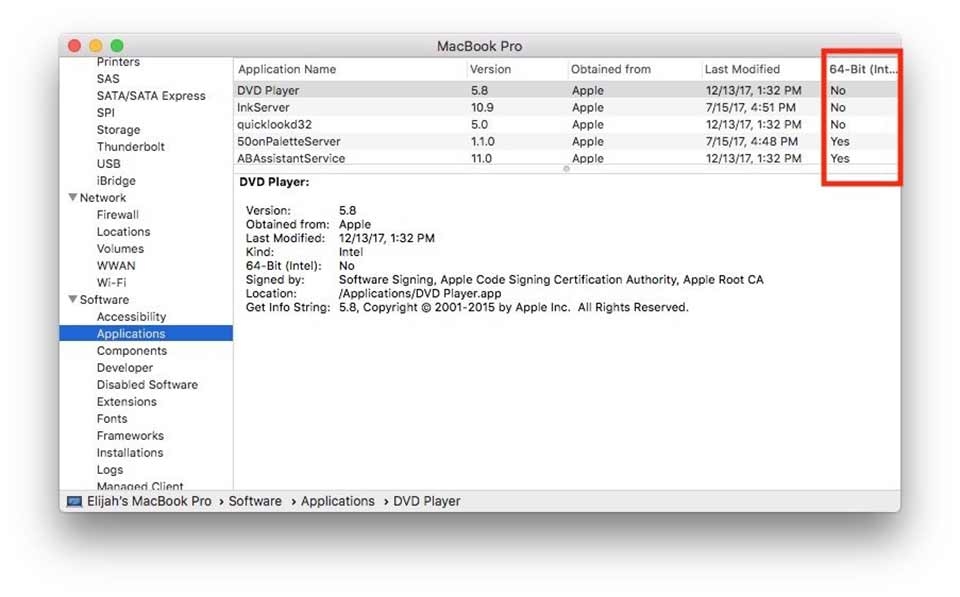
Task: Select Logs under Software
Action: point(110,470)
